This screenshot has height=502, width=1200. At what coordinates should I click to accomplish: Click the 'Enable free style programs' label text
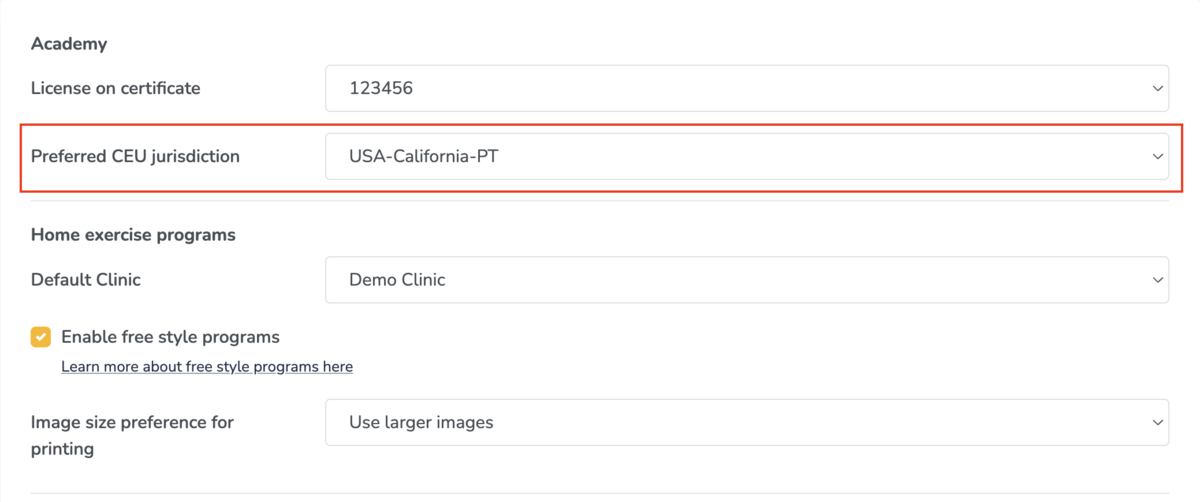click(x=170, y=337)
